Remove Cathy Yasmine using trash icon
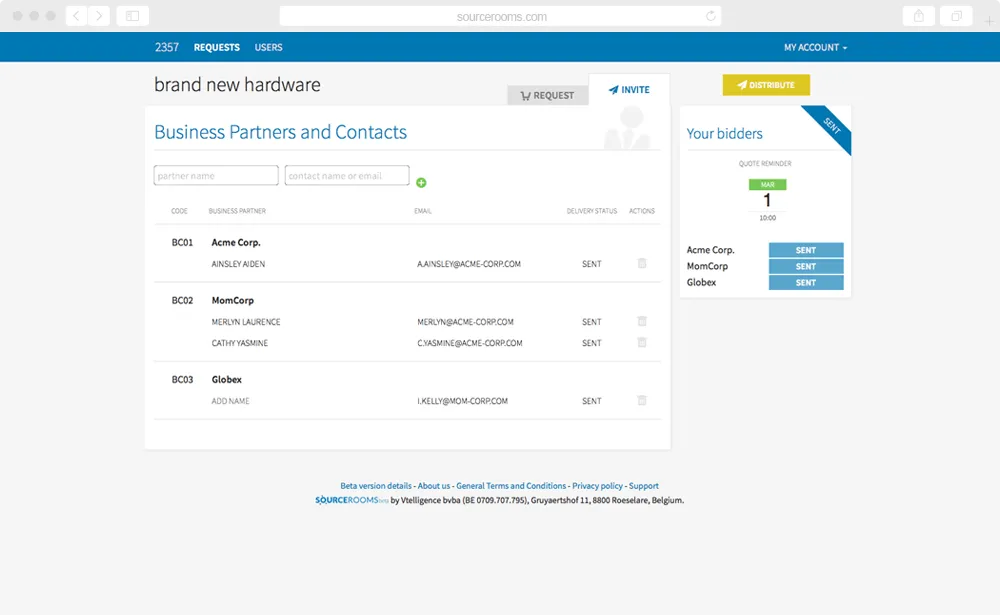The image size is (1000, 615). click(642, 342)
